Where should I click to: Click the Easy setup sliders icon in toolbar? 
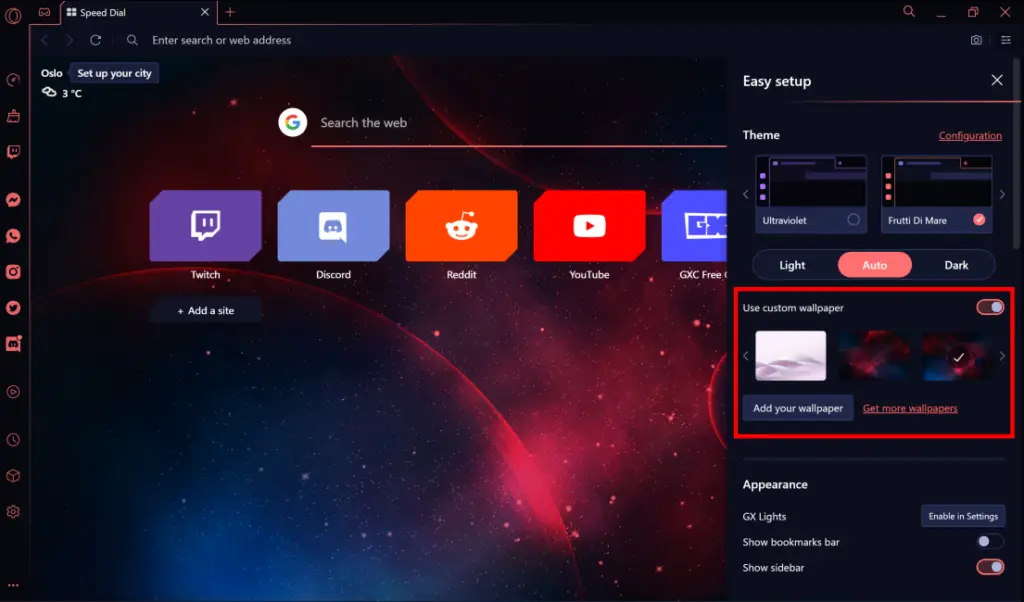pyautogui.click(x=1006, y=40)
